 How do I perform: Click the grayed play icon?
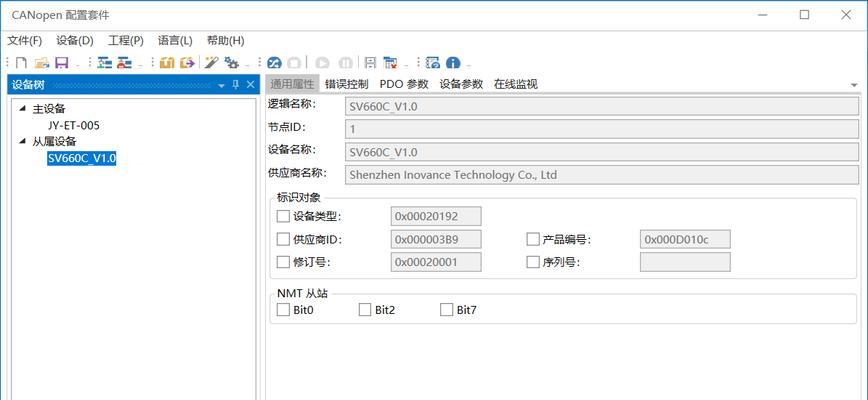[x=323, y=63]
